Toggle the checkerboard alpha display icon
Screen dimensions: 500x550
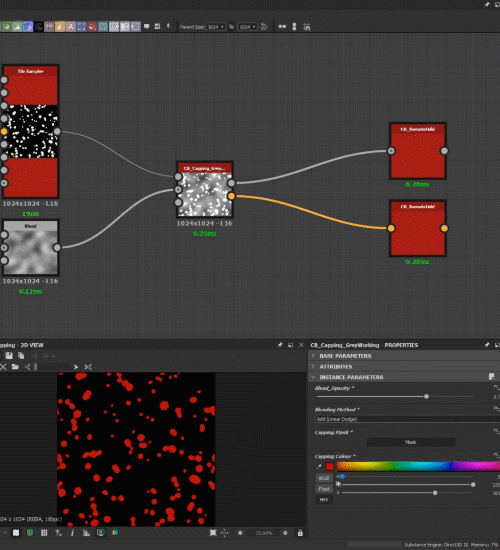tap(16, 533)
